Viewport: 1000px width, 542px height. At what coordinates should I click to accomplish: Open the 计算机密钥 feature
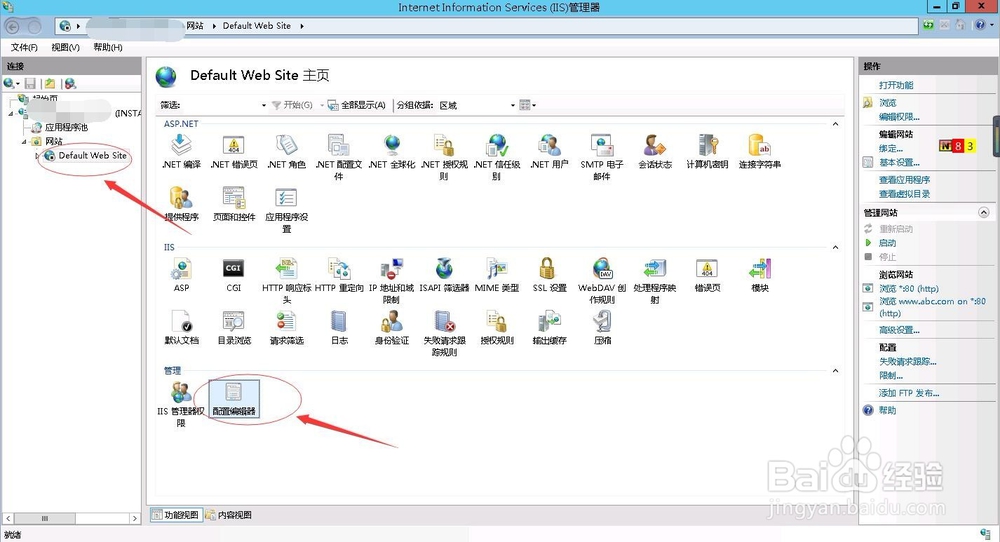(707, 152)
